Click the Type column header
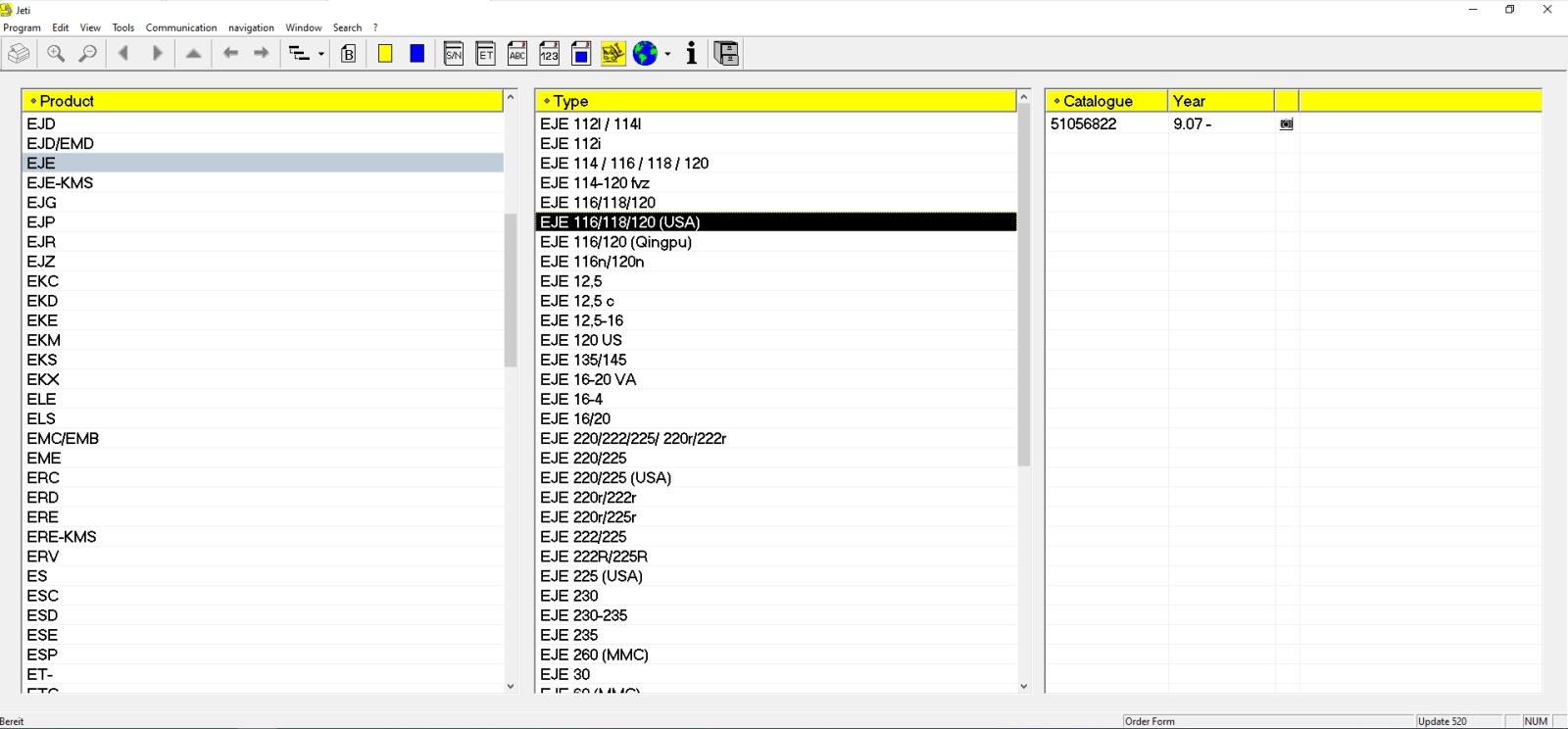Viewport: 1568px width, 729px height. [775, 101]
